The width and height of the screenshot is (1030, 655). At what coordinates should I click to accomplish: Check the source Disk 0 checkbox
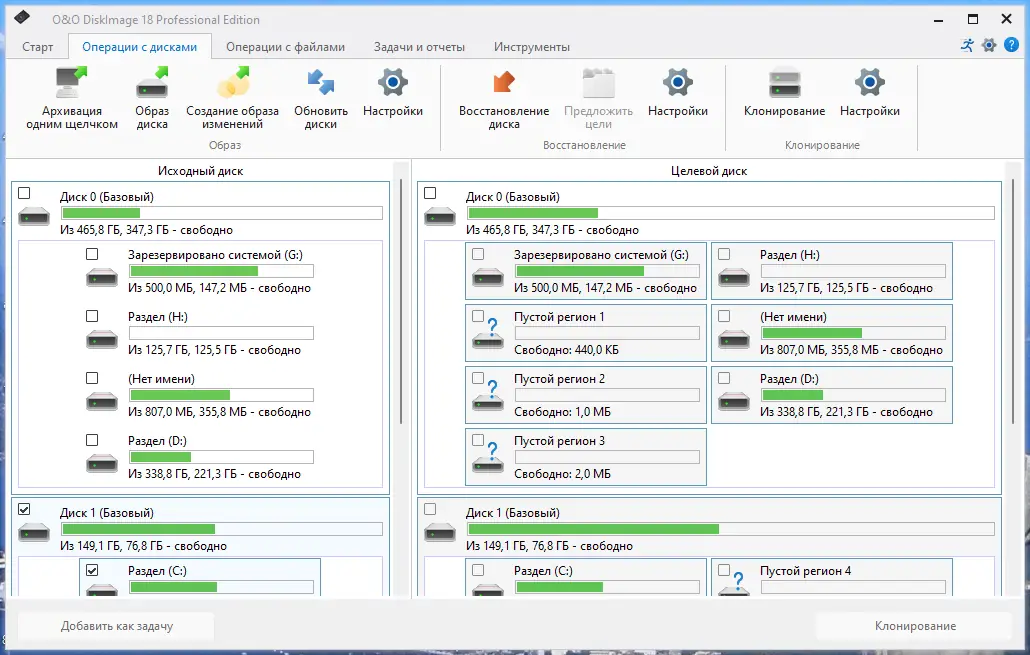click(24, 193)
